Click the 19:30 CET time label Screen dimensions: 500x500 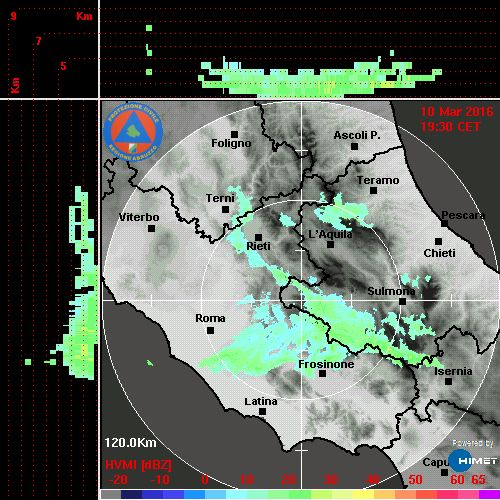[450, 127]
